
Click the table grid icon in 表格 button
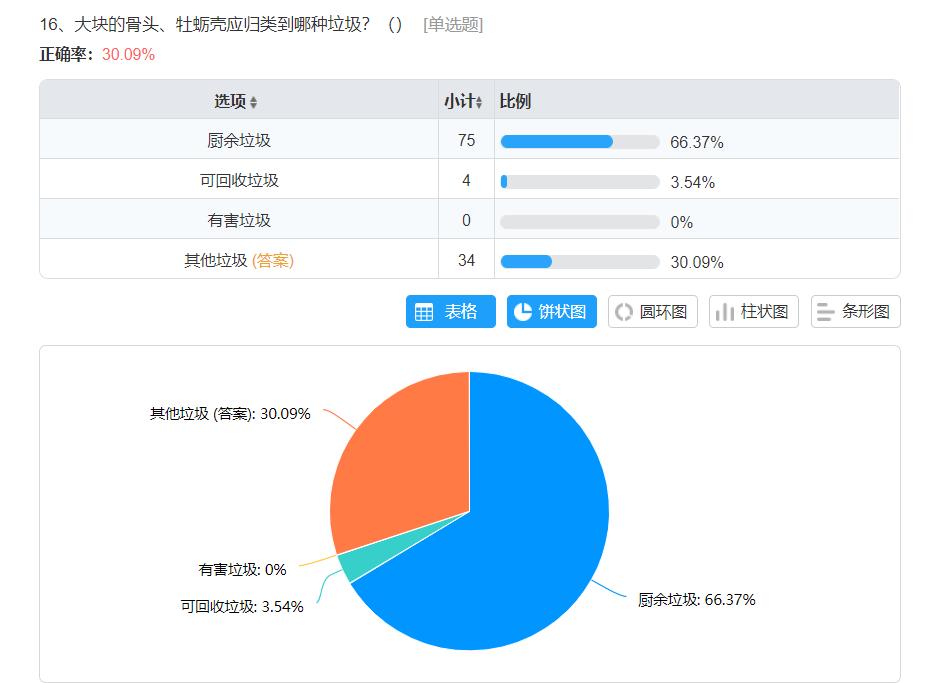point(424,312)
